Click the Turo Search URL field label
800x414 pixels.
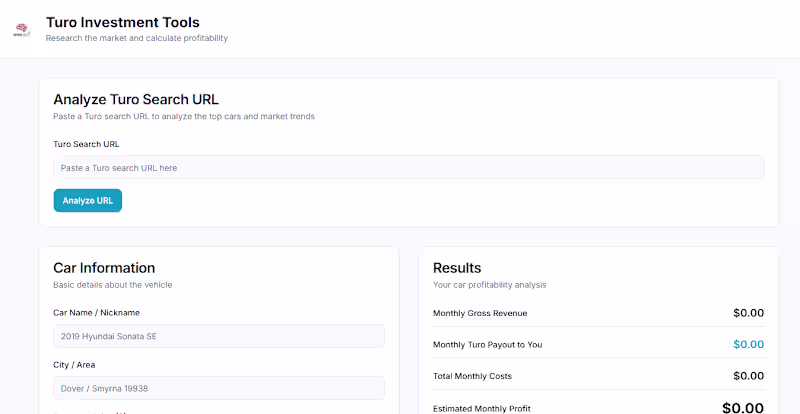(x=86, y=144)
